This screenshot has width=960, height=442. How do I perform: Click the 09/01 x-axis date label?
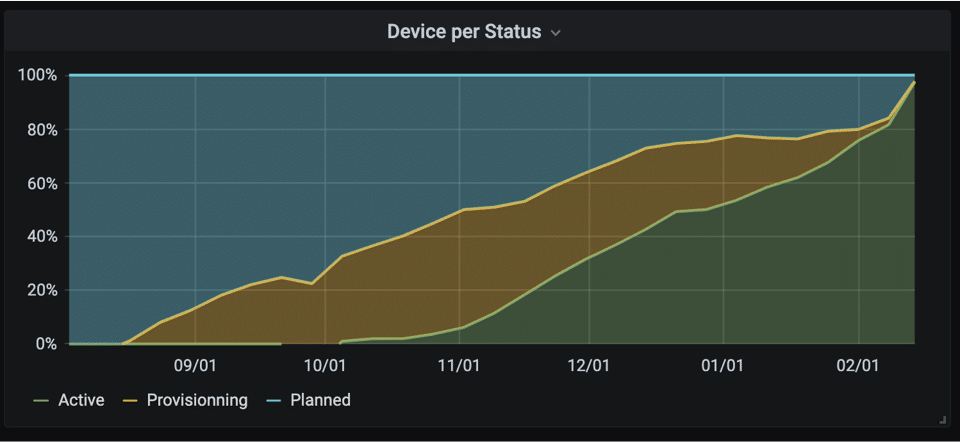pos(195,366)
